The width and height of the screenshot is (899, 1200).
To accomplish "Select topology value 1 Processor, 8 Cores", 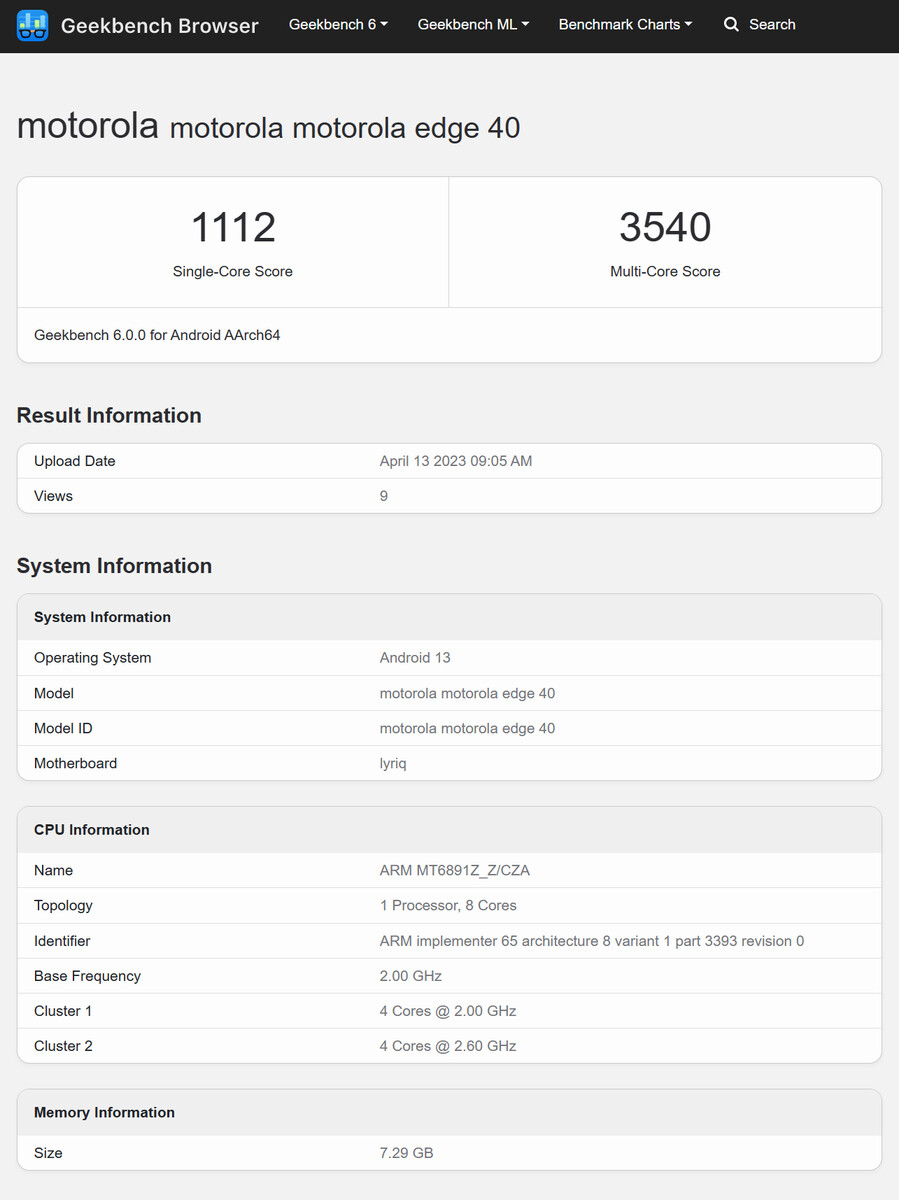I will (448, 906).
